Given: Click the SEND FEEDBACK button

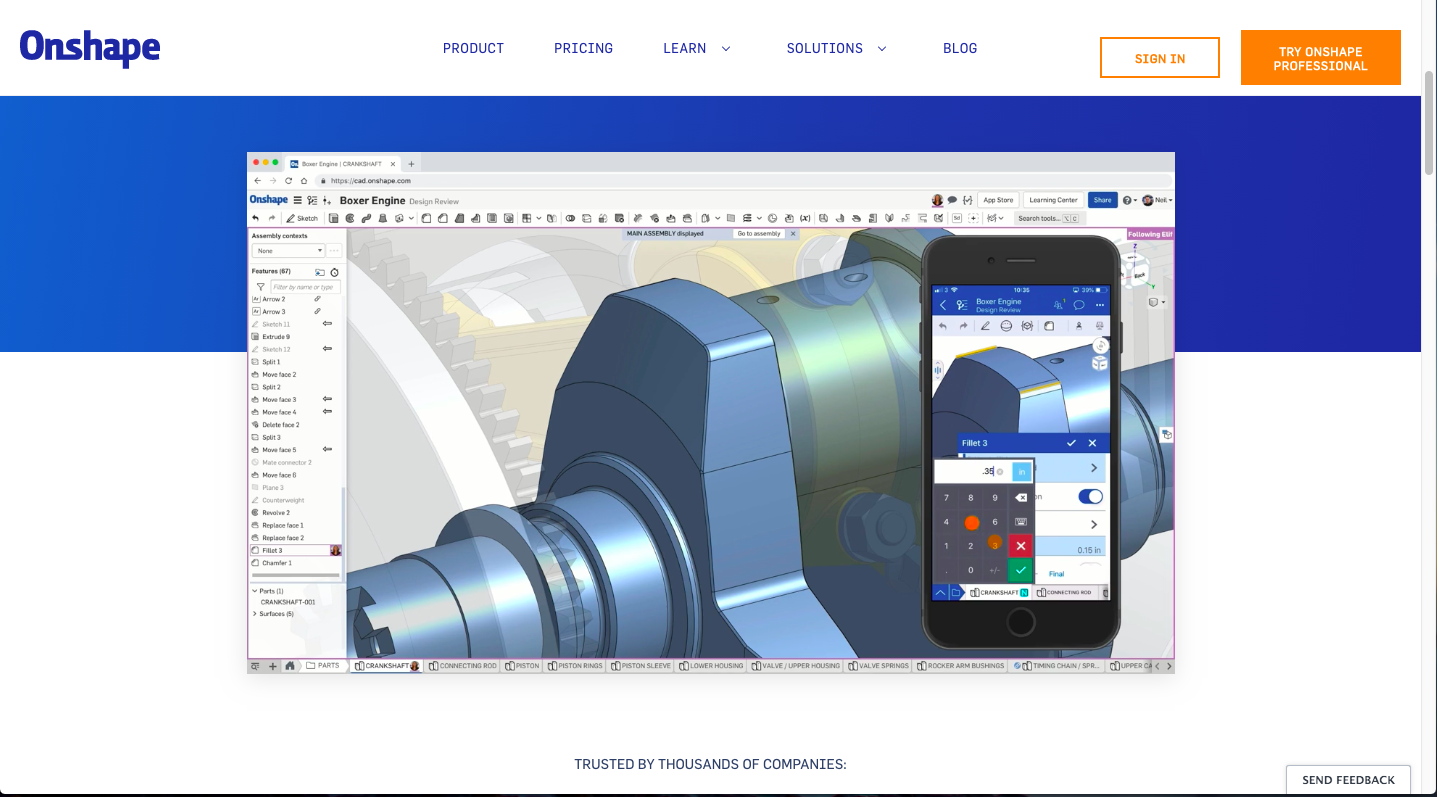Looking at the screenshot, I should click(1348, 780).
